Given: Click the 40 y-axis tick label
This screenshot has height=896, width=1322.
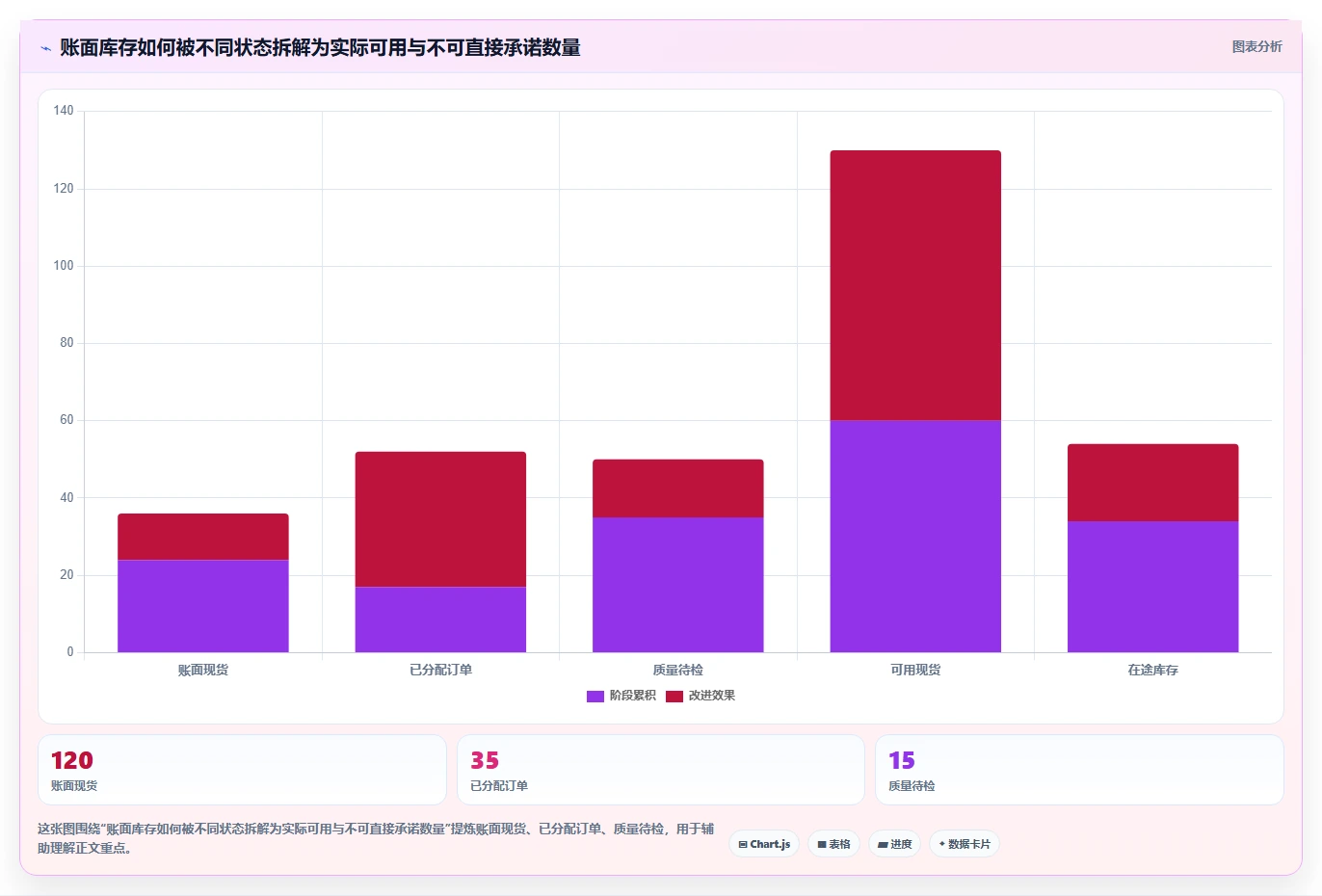Looking at the screenshot, I should (x=66, y=498).
